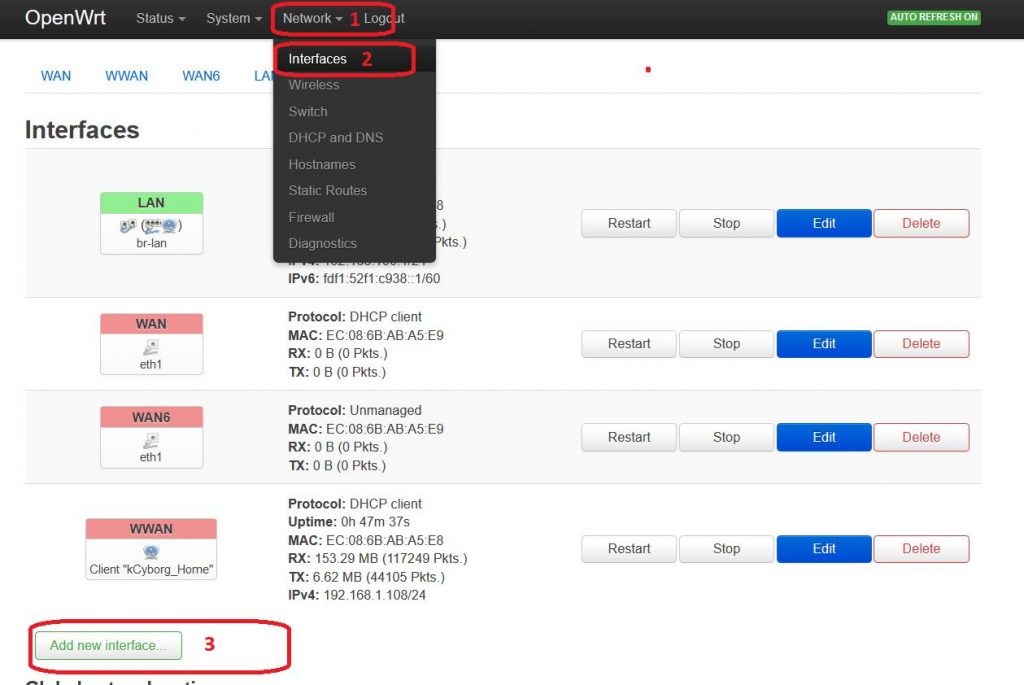Switch to the WAN6 tab

[201, 76]
